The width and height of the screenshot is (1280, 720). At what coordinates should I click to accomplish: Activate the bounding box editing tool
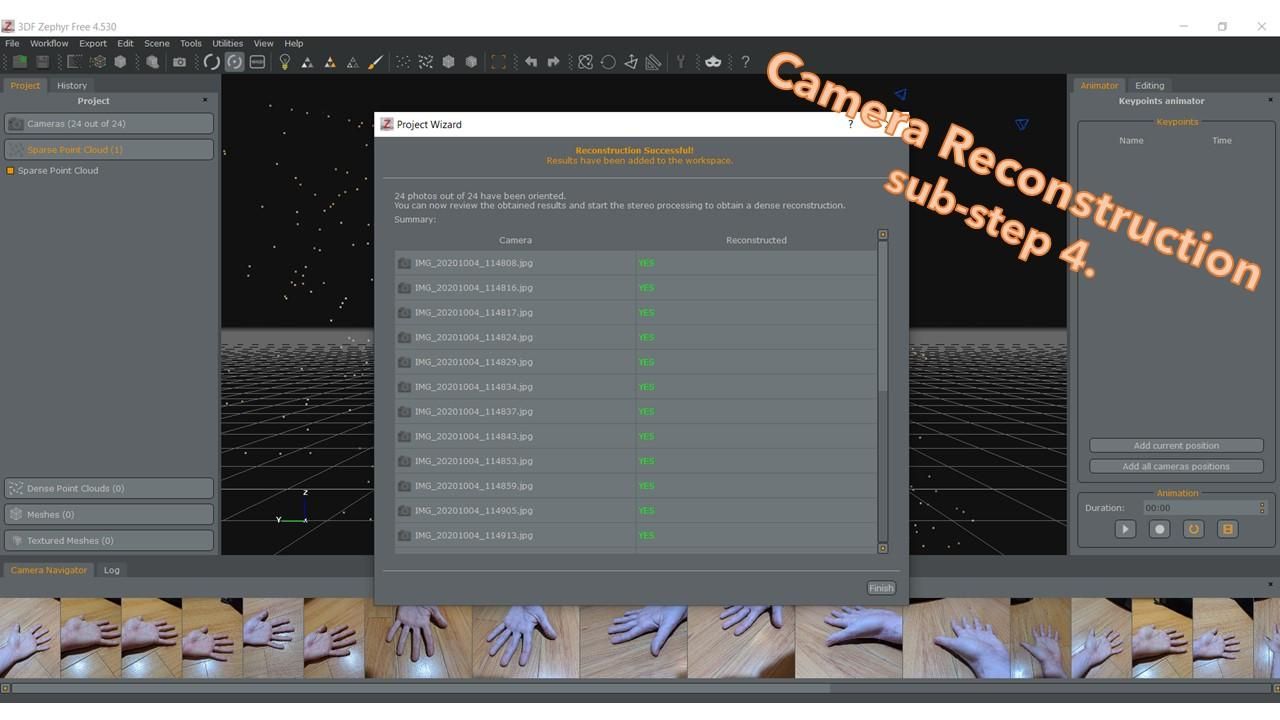(499, 61)
